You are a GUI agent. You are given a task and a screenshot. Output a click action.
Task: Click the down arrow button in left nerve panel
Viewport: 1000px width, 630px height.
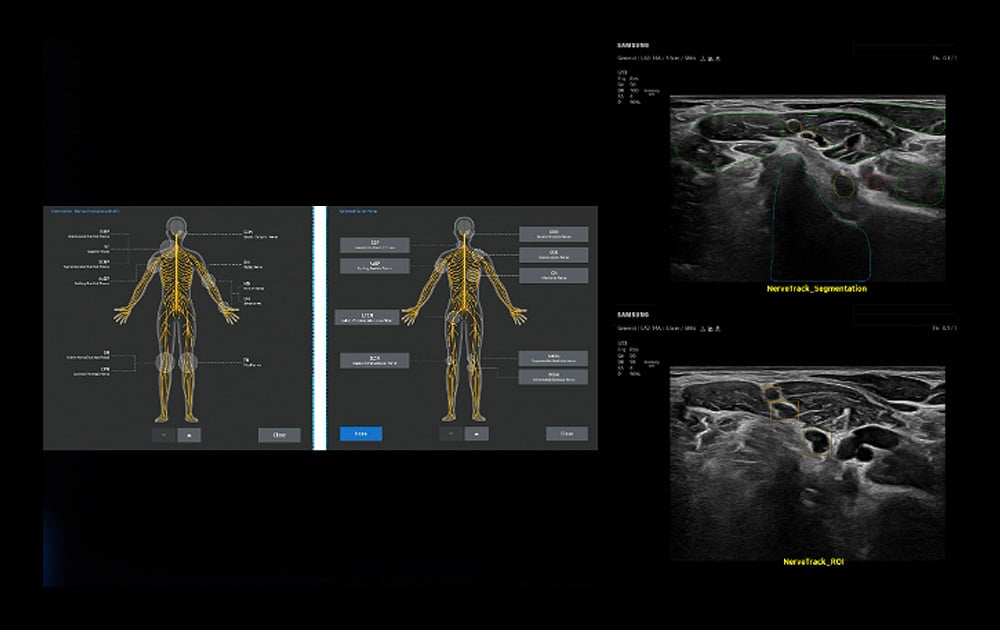click(x=165, y=435)
